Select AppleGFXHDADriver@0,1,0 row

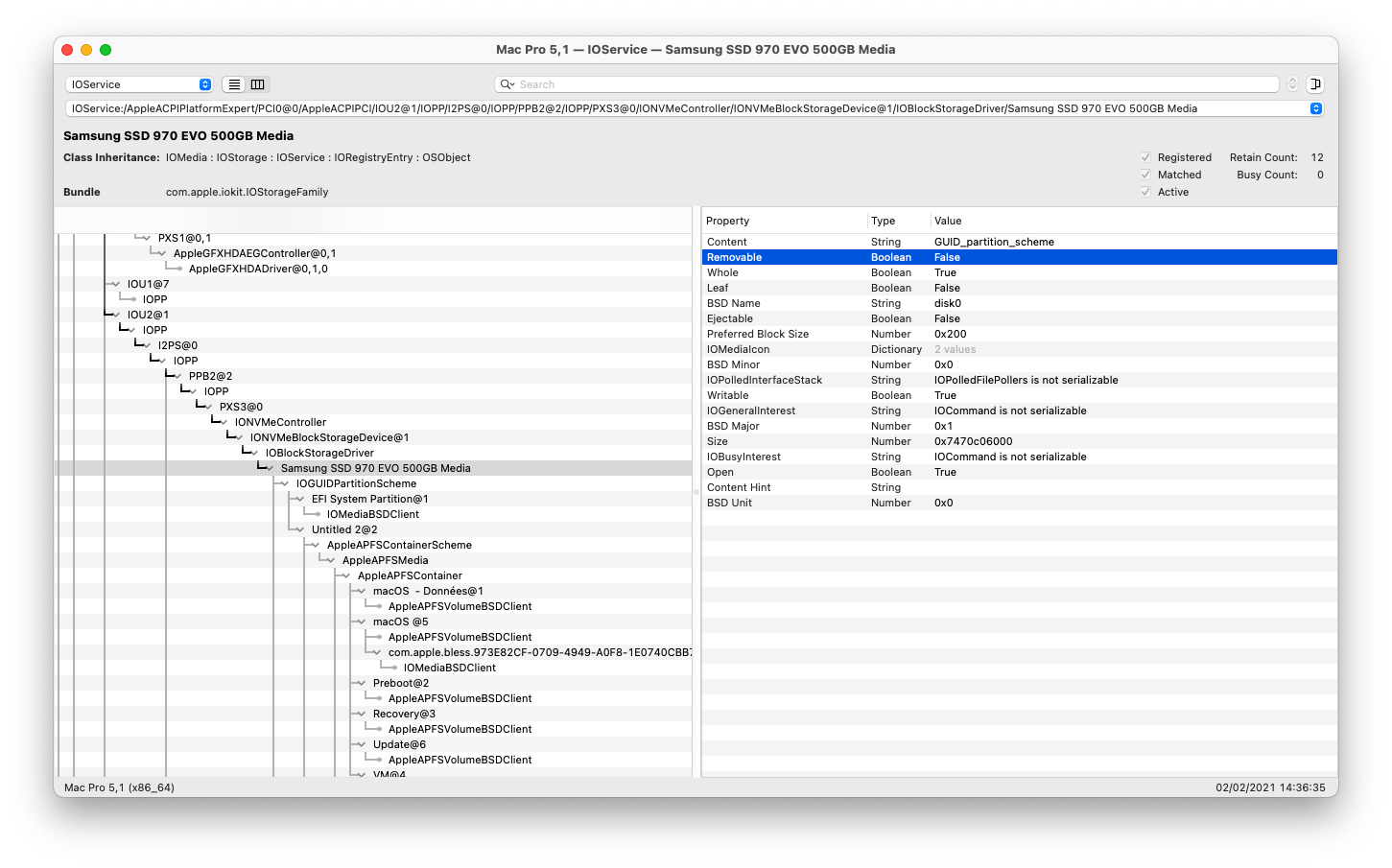373,269
